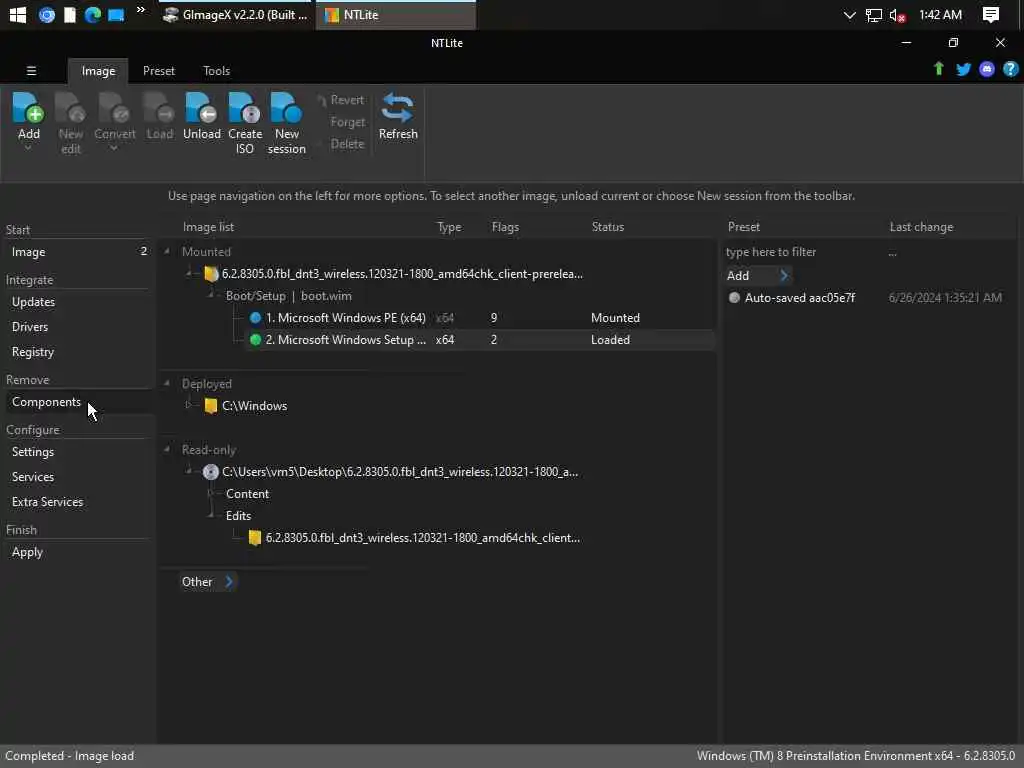Open the Drivers page
1024x768 pixels.
tap(30, 327)
